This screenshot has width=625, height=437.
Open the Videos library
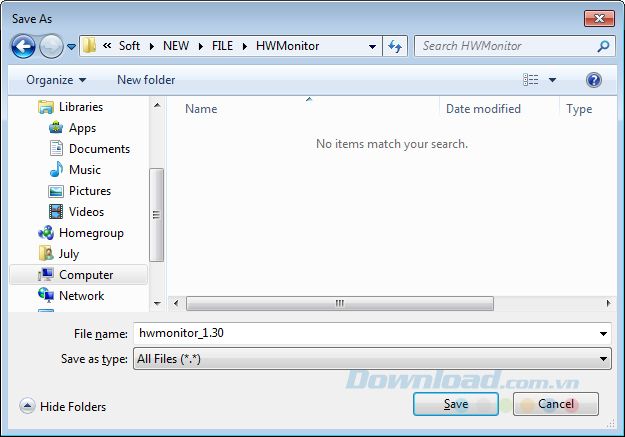tap(86, 212)
